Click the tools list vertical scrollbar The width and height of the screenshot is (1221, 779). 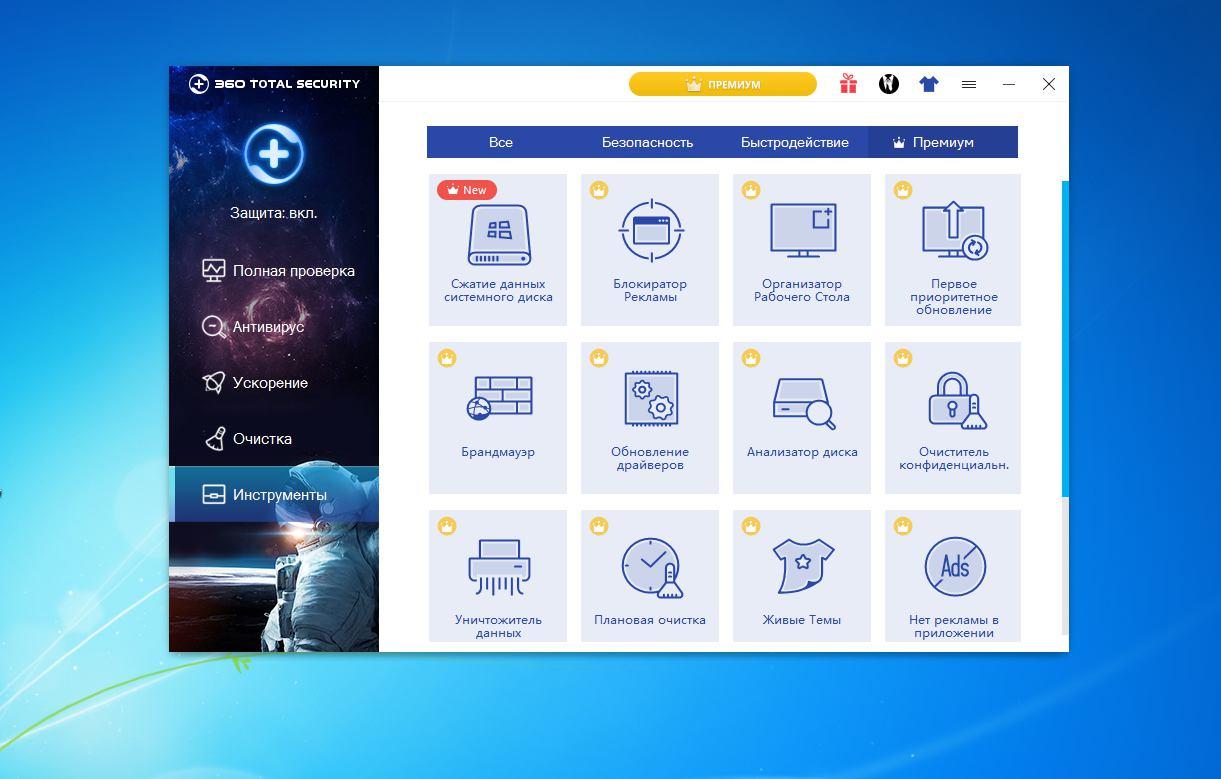click(1065, 340)
